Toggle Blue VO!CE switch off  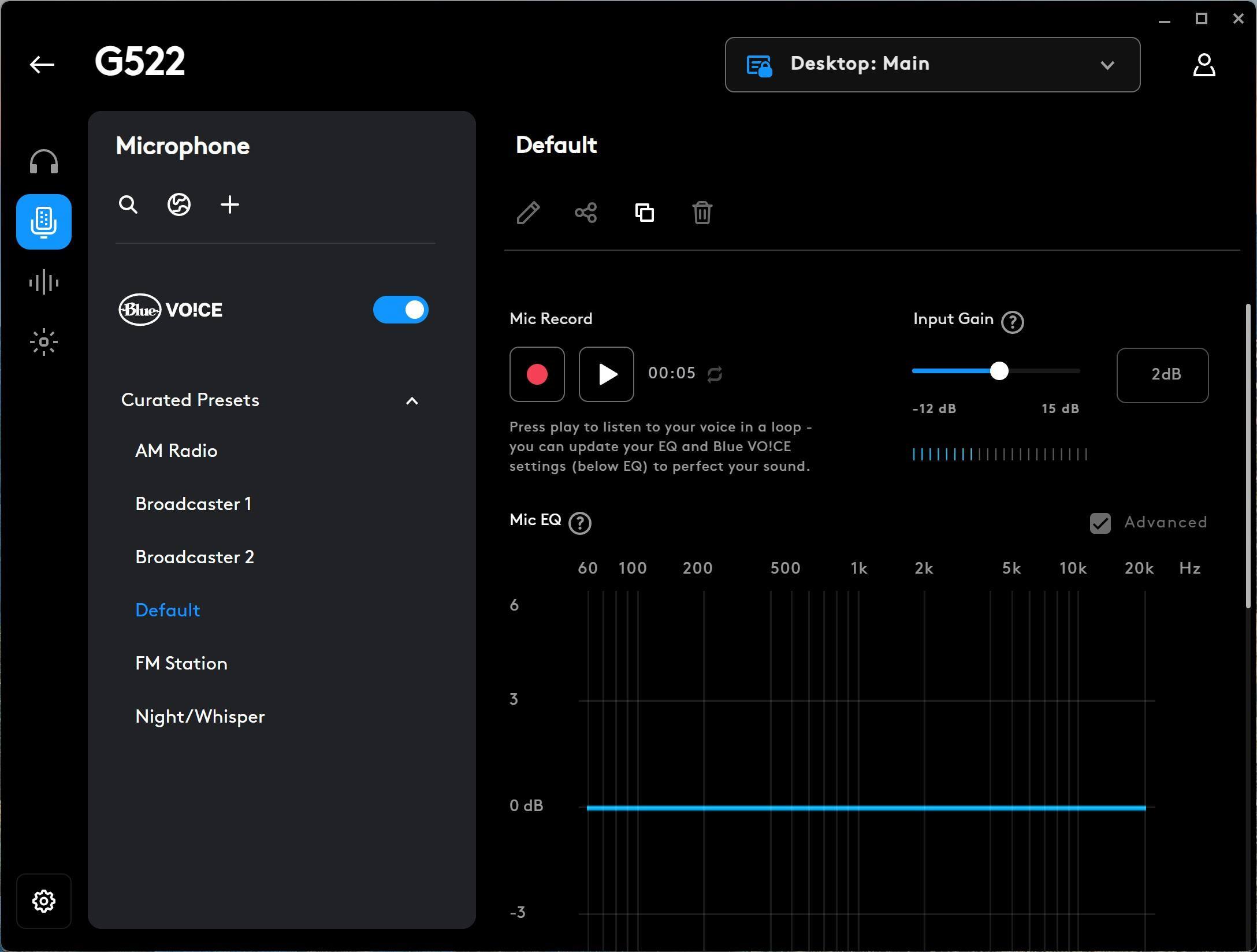tap(400, 310)
